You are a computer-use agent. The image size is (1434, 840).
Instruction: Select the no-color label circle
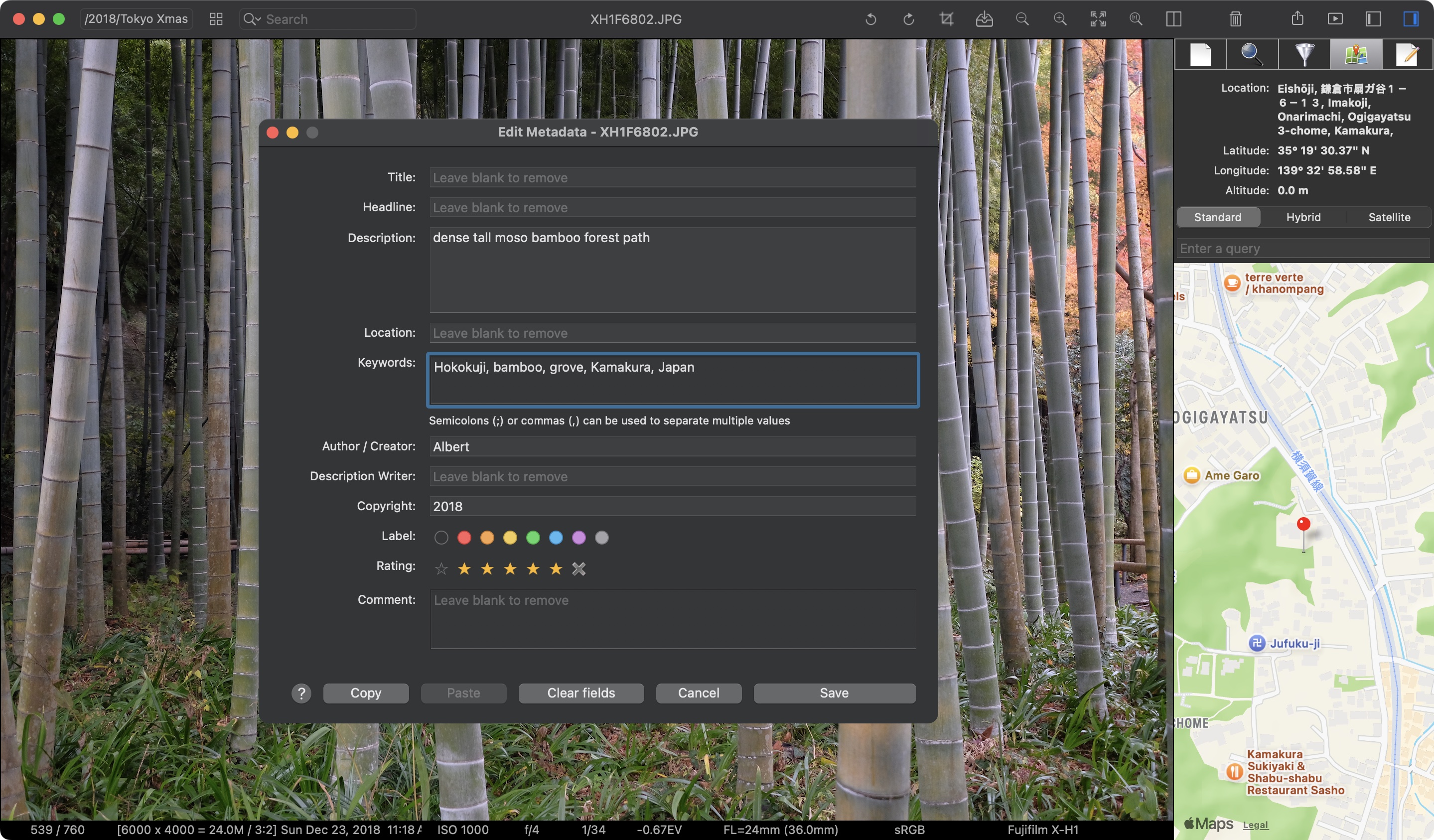(441, 537)
